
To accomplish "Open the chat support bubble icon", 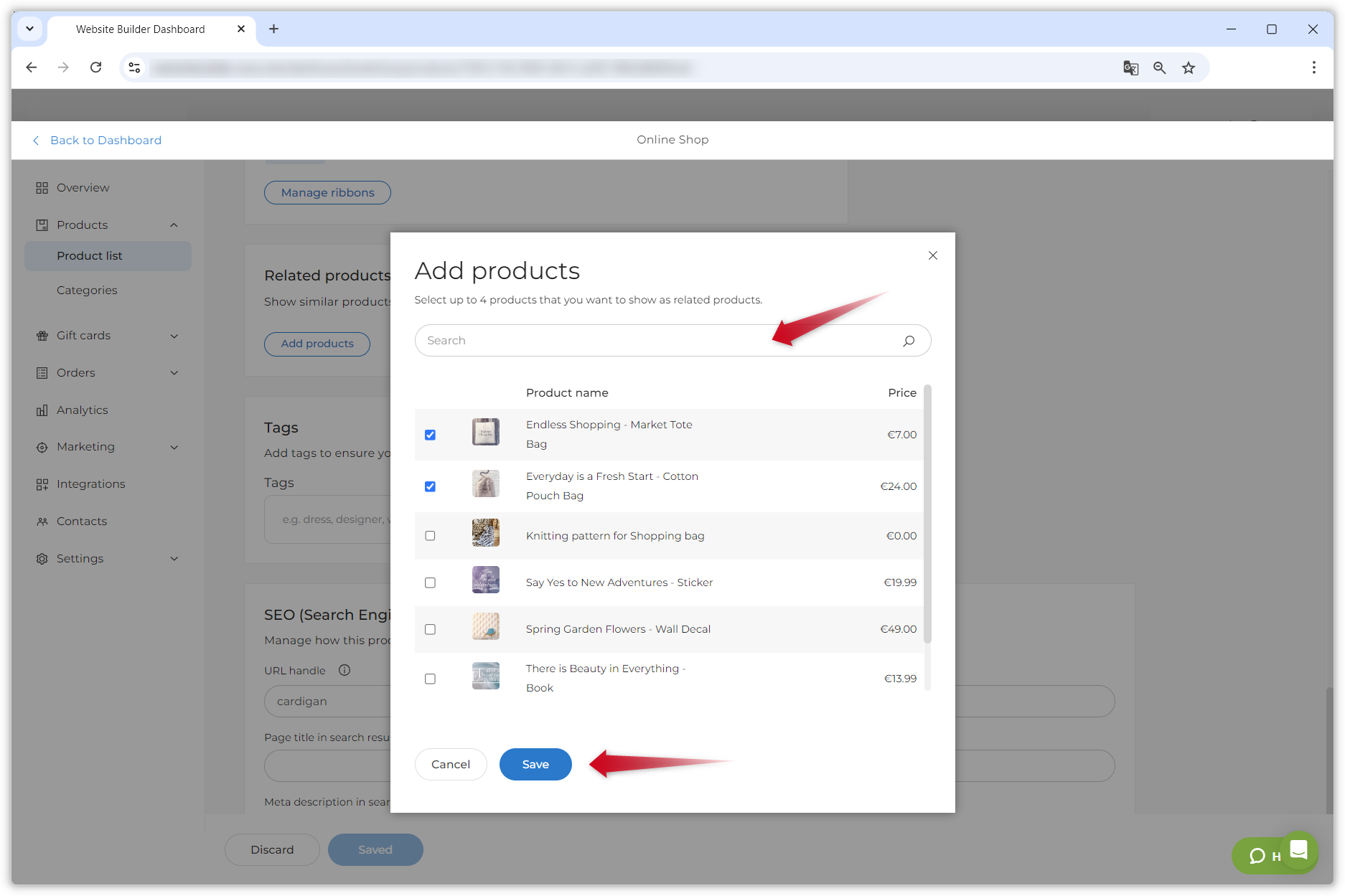I will click(1298, 850).
